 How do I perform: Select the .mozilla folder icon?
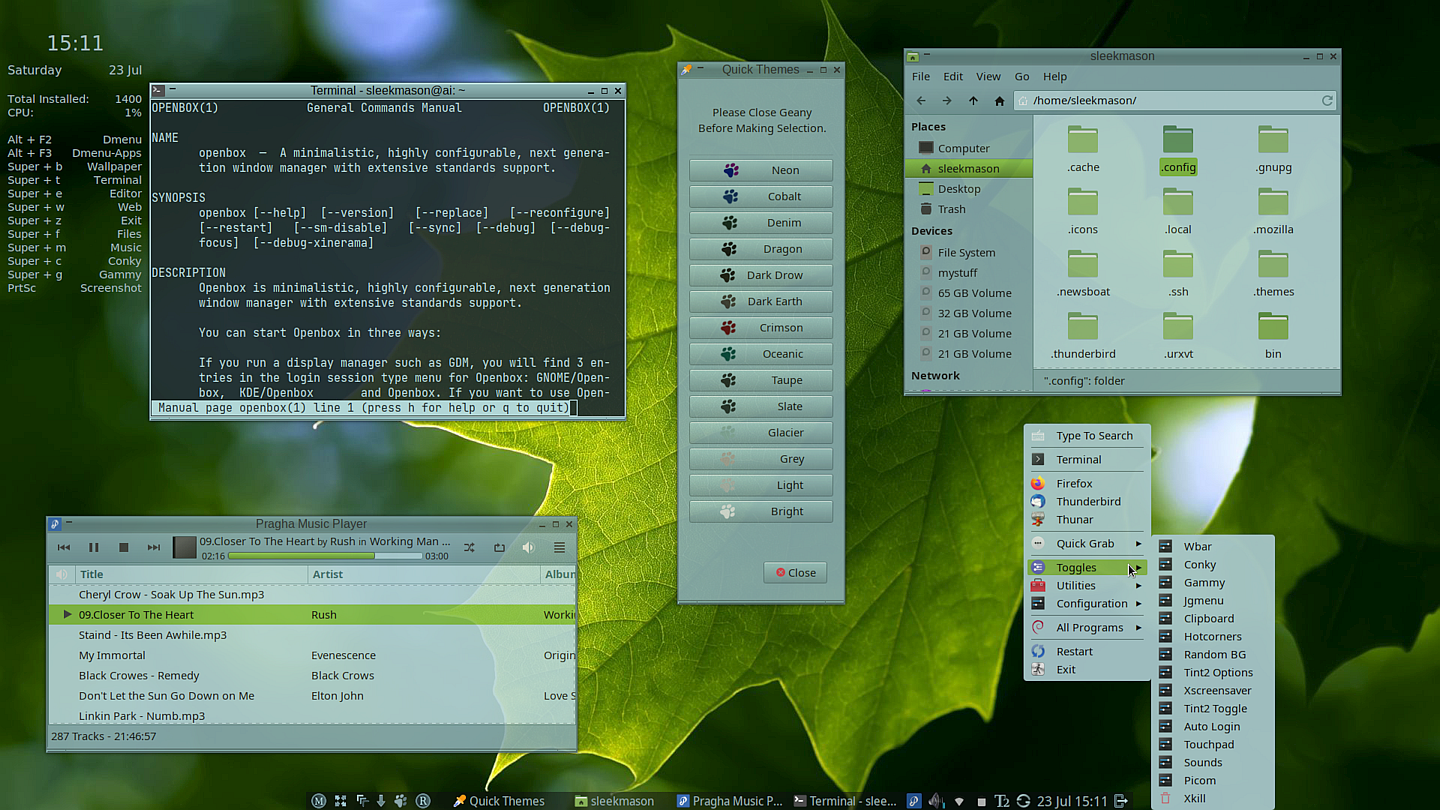pyautogui.click(x=1273, y=211)
